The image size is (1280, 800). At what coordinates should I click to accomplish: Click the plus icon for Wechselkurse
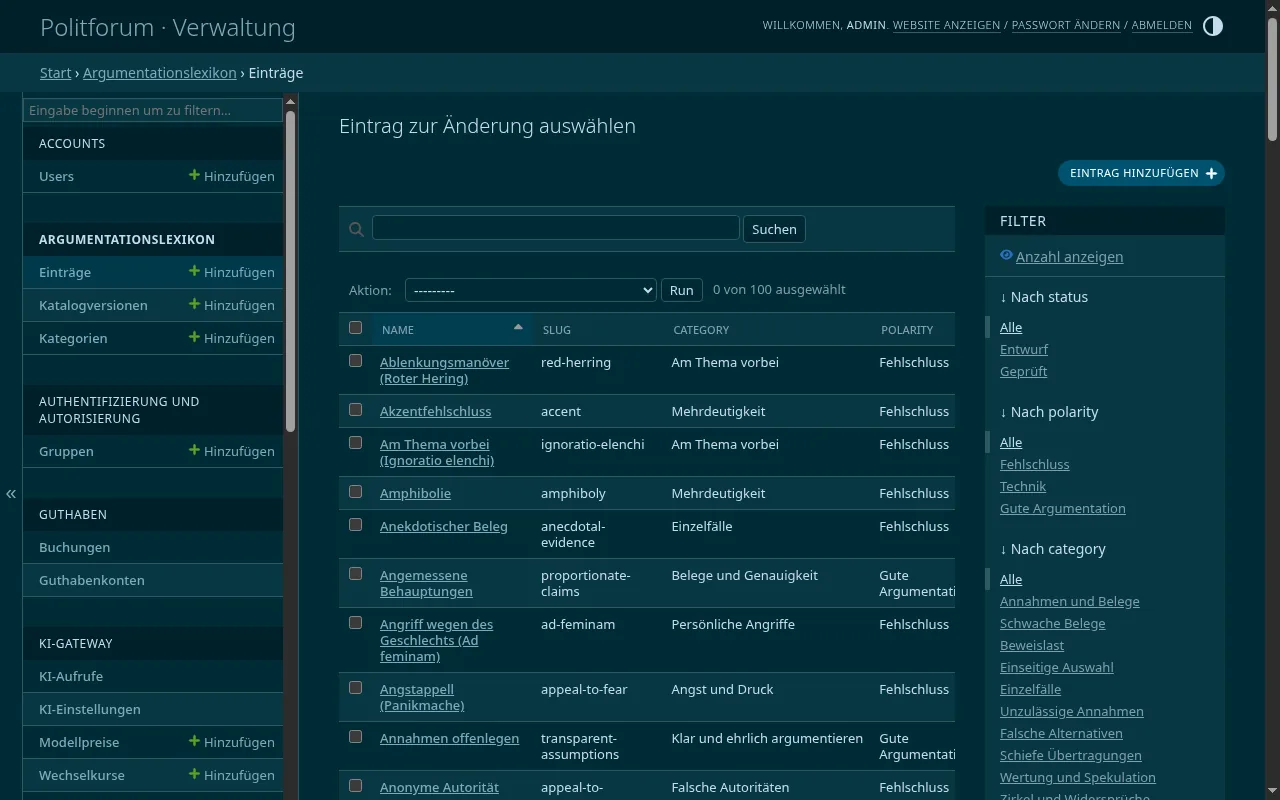click(x=194, y=774)
